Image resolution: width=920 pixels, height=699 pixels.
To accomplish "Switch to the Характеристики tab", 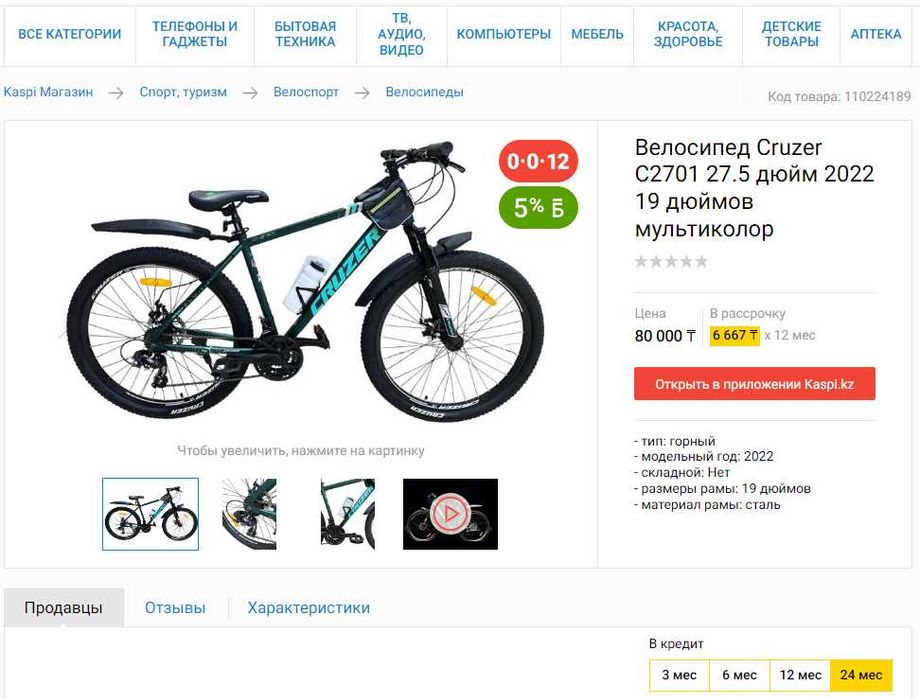I will (309, 607).
